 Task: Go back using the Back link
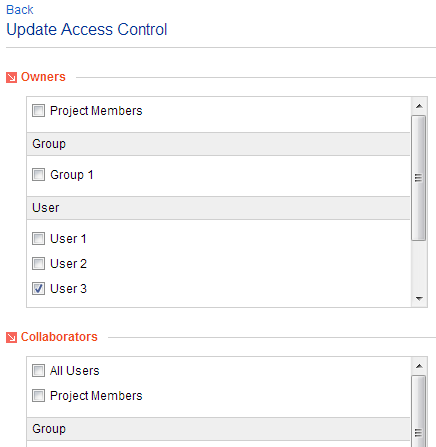(x=20, y=10)
